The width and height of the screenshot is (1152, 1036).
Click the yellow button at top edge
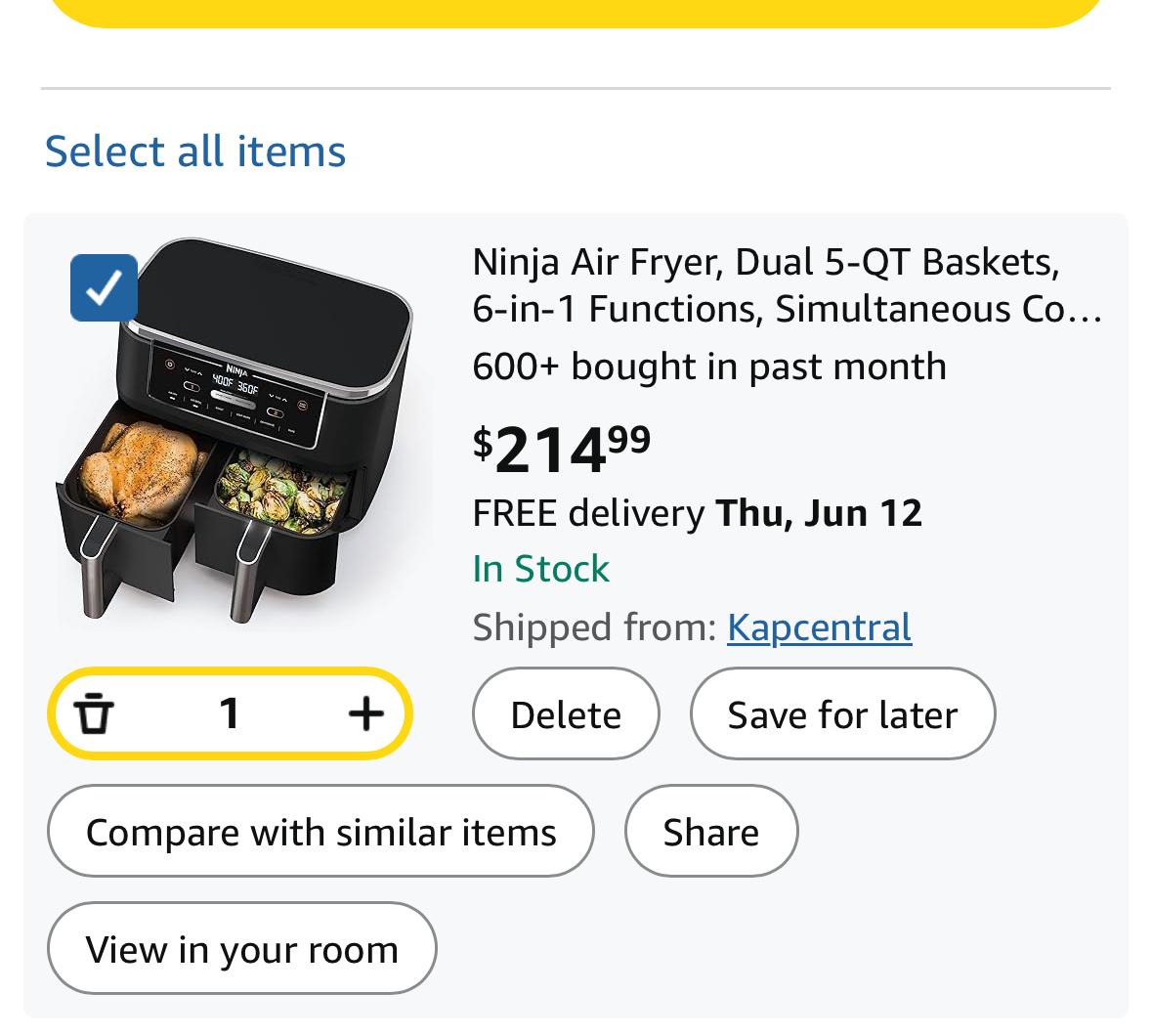coord(576,14)
